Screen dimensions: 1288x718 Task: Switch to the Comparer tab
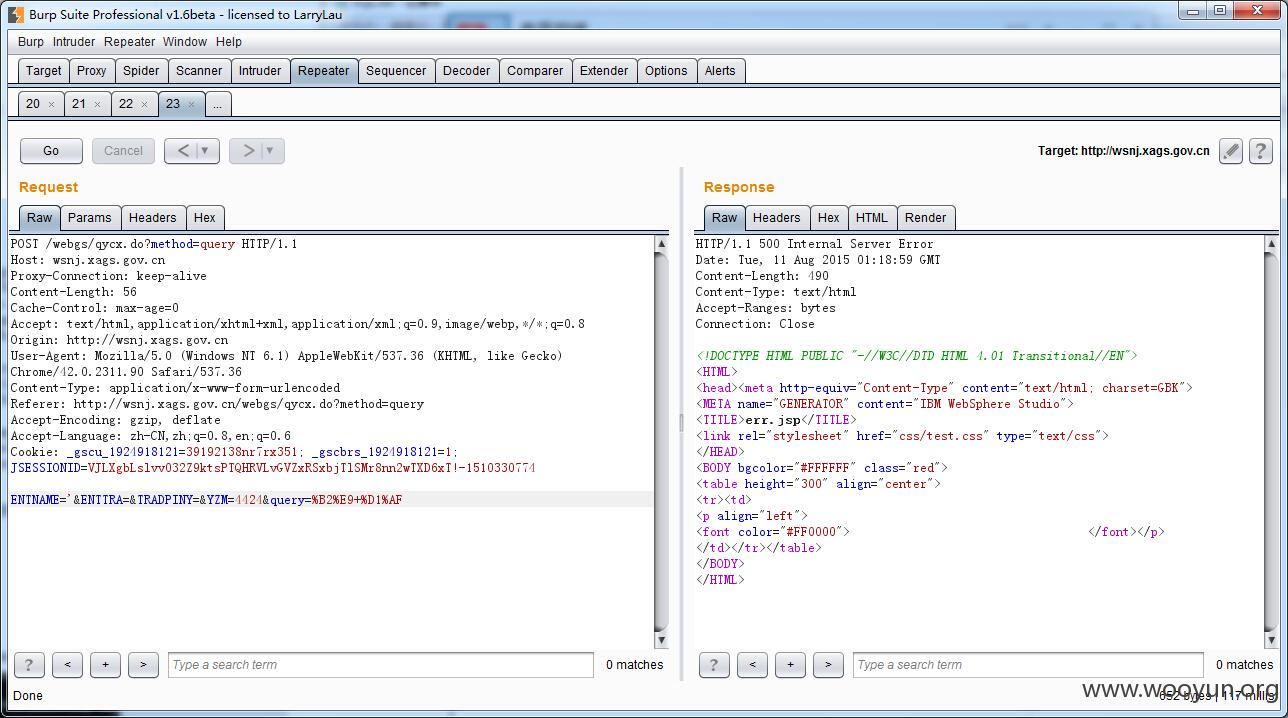535,71
